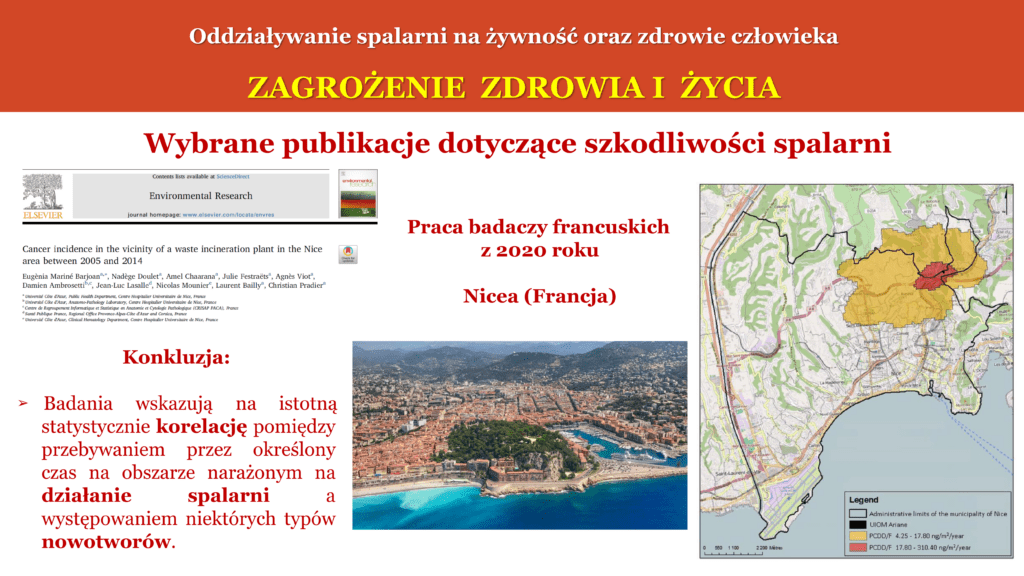This screenshot has height=576, width=1024.
Task: Click the Elsevier tree logo
Action: coord(43,196)
